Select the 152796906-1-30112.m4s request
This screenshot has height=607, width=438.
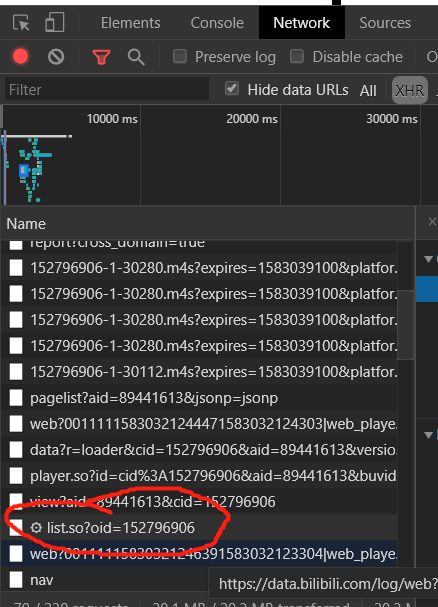[199, 372]
